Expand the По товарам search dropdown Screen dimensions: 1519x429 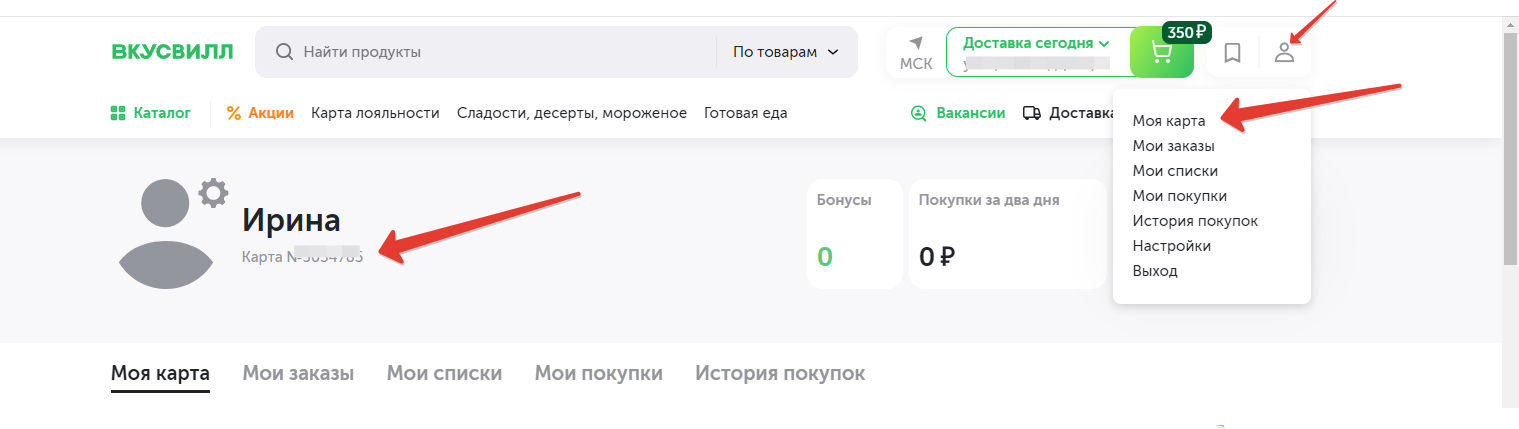click(x=785, y=52)
